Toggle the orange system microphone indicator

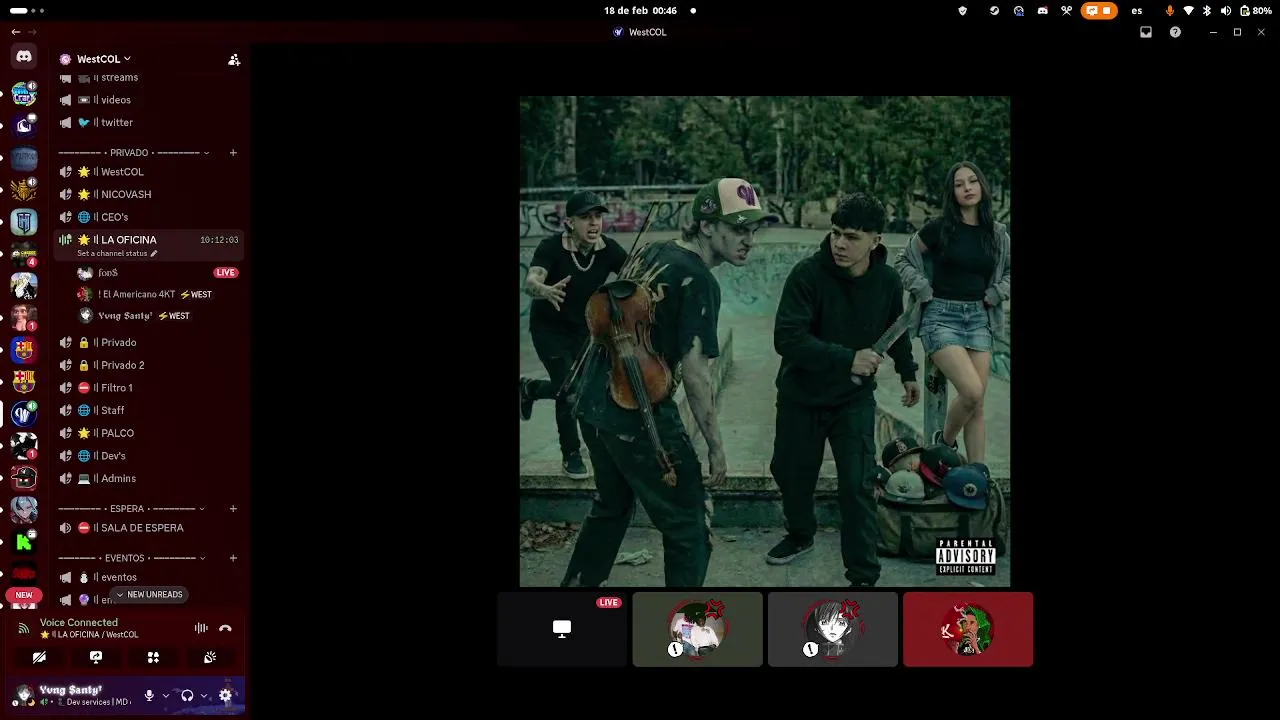click(1169, 11)
